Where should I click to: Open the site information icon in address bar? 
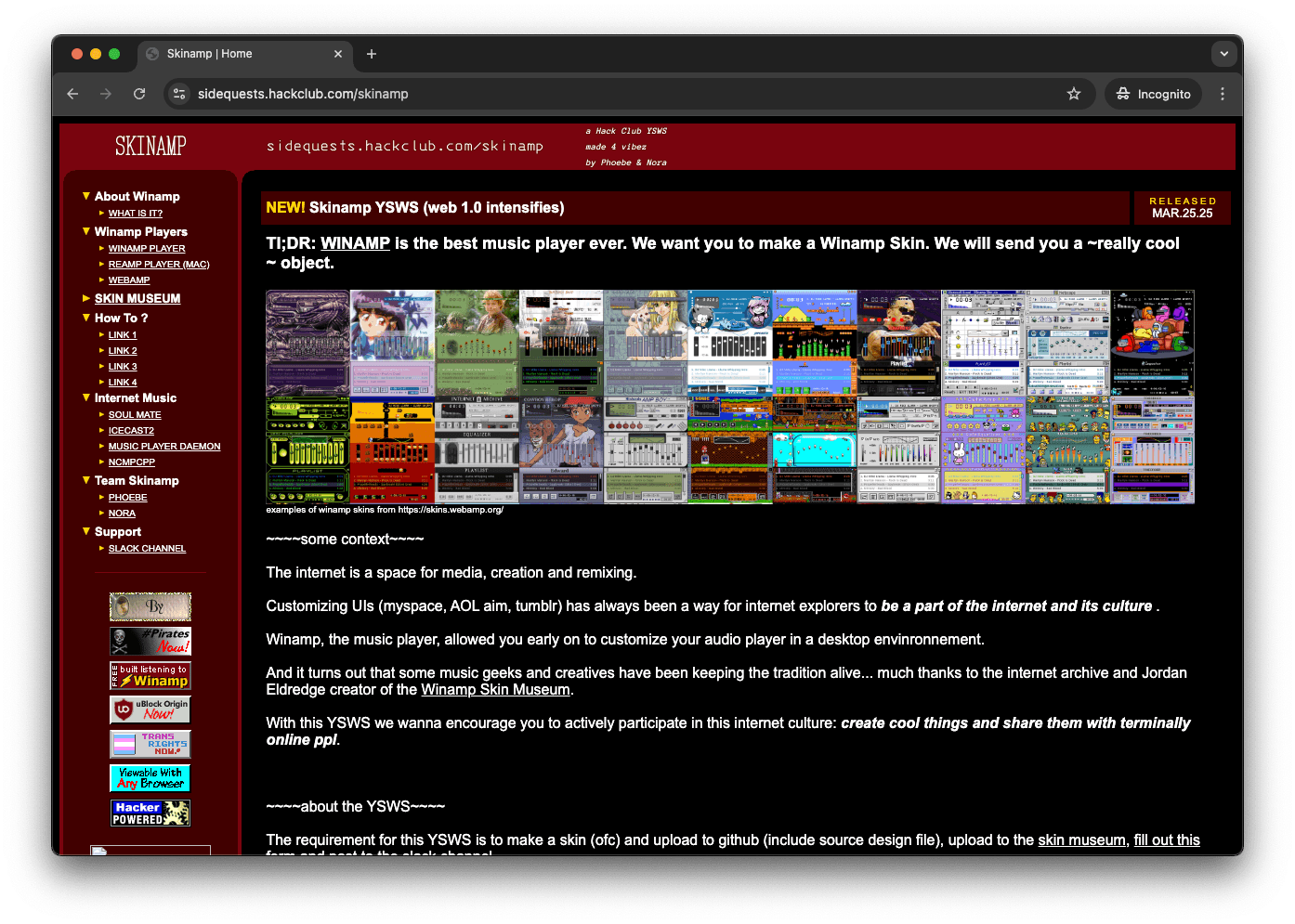pos(179,94)
